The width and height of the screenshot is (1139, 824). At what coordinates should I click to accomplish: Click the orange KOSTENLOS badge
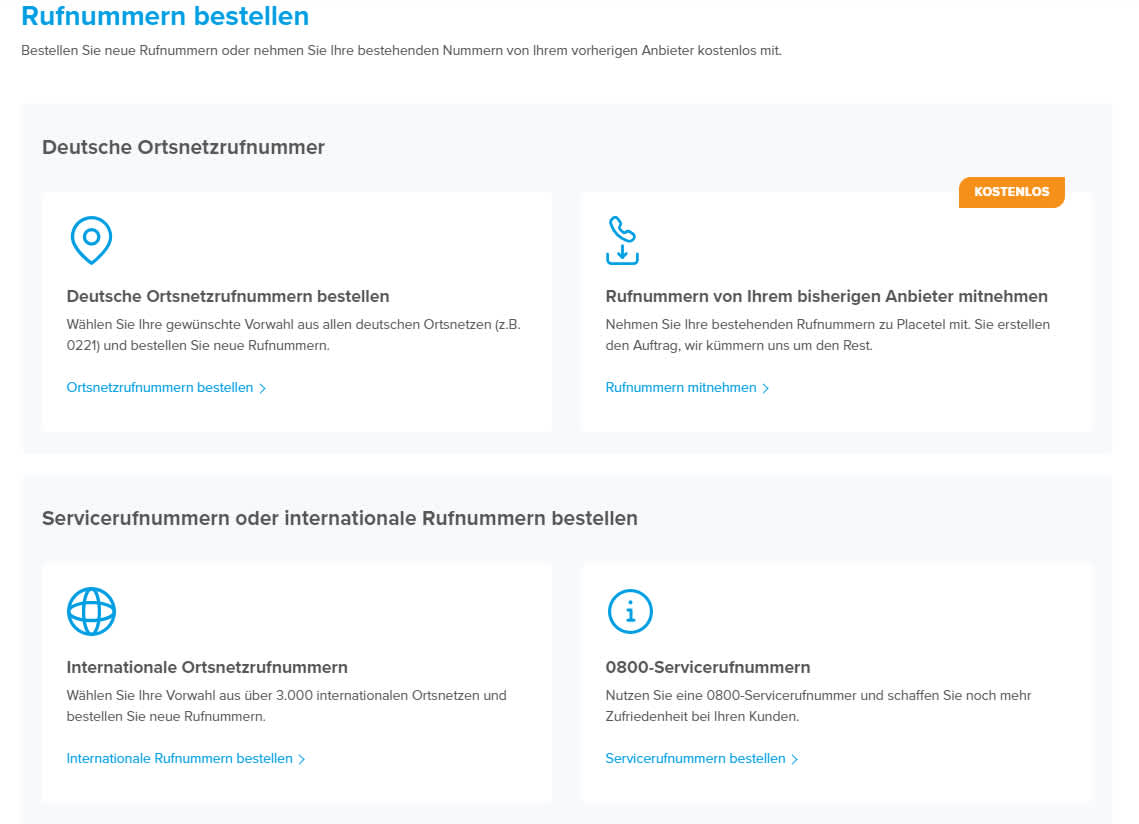pyautogui.click(x=1011, y=192)
